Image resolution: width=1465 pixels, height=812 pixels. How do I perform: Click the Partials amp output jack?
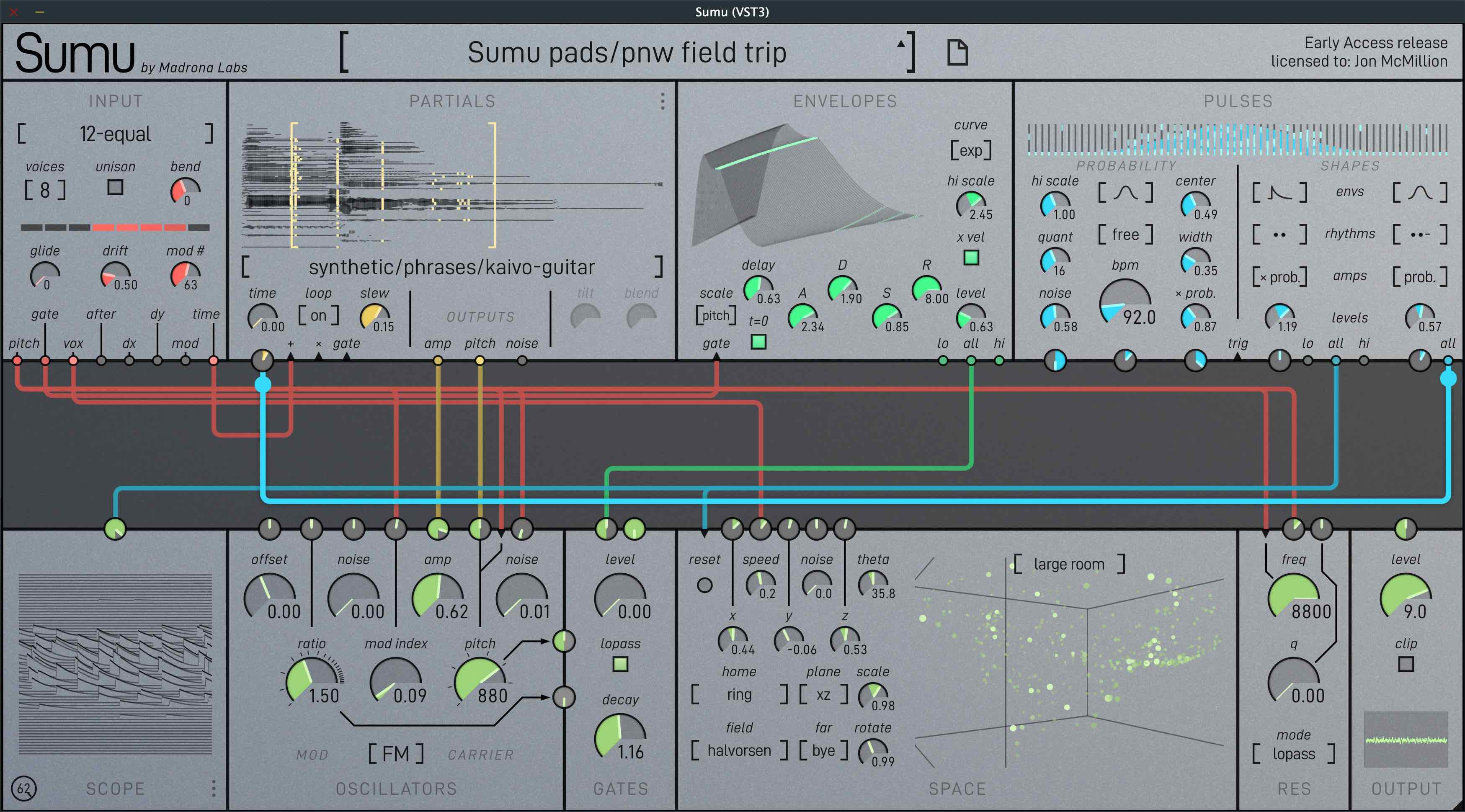click(437, 360)
